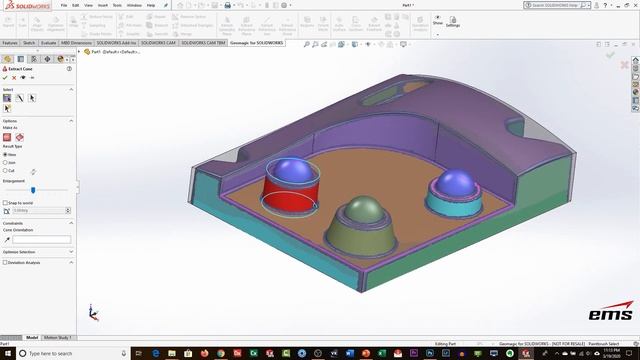
Task: Choose Make As surface body option
Action: tap(20, 137)
